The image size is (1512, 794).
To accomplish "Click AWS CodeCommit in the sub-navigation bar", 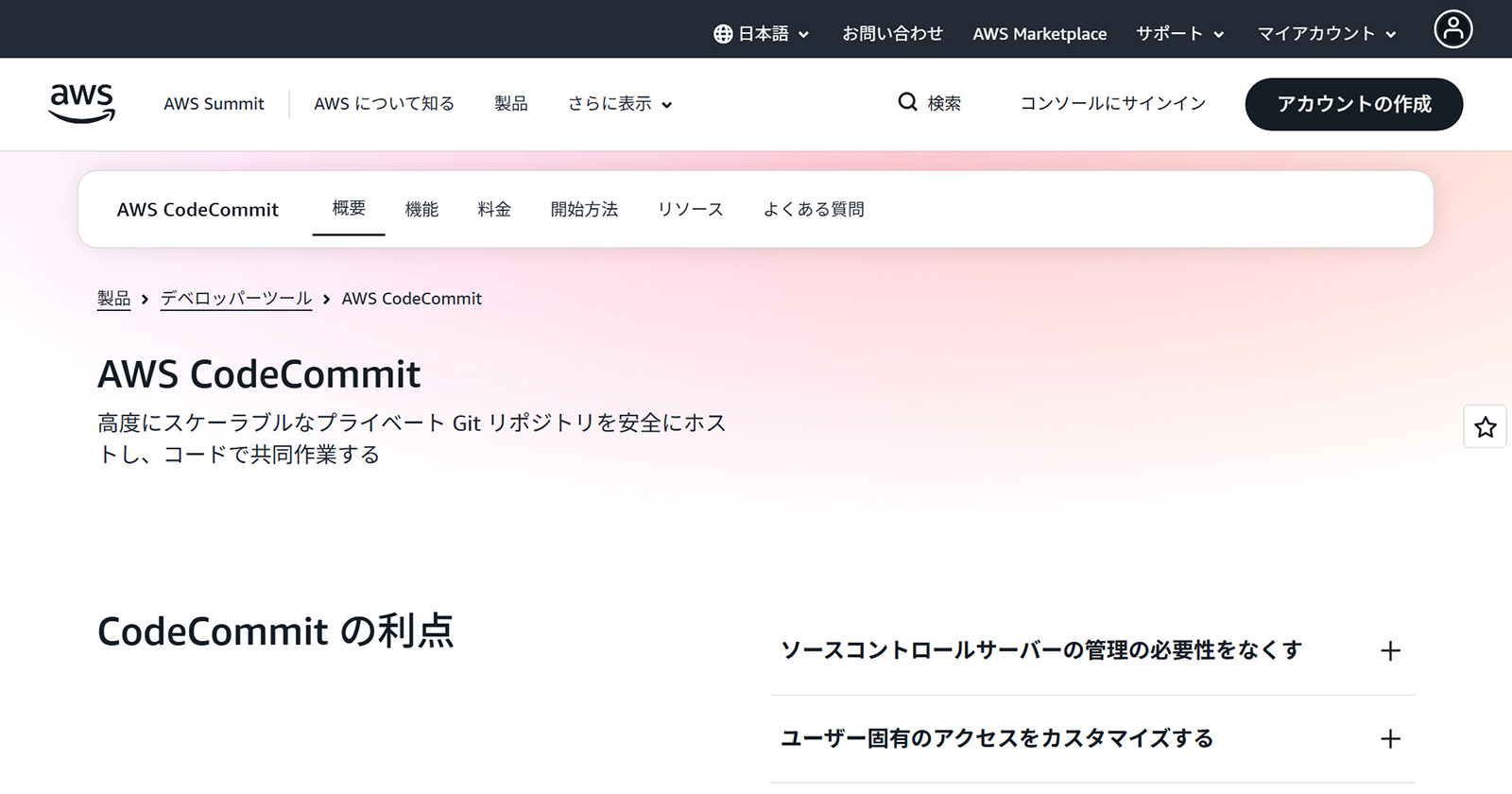I will click(x=198, y=210).
